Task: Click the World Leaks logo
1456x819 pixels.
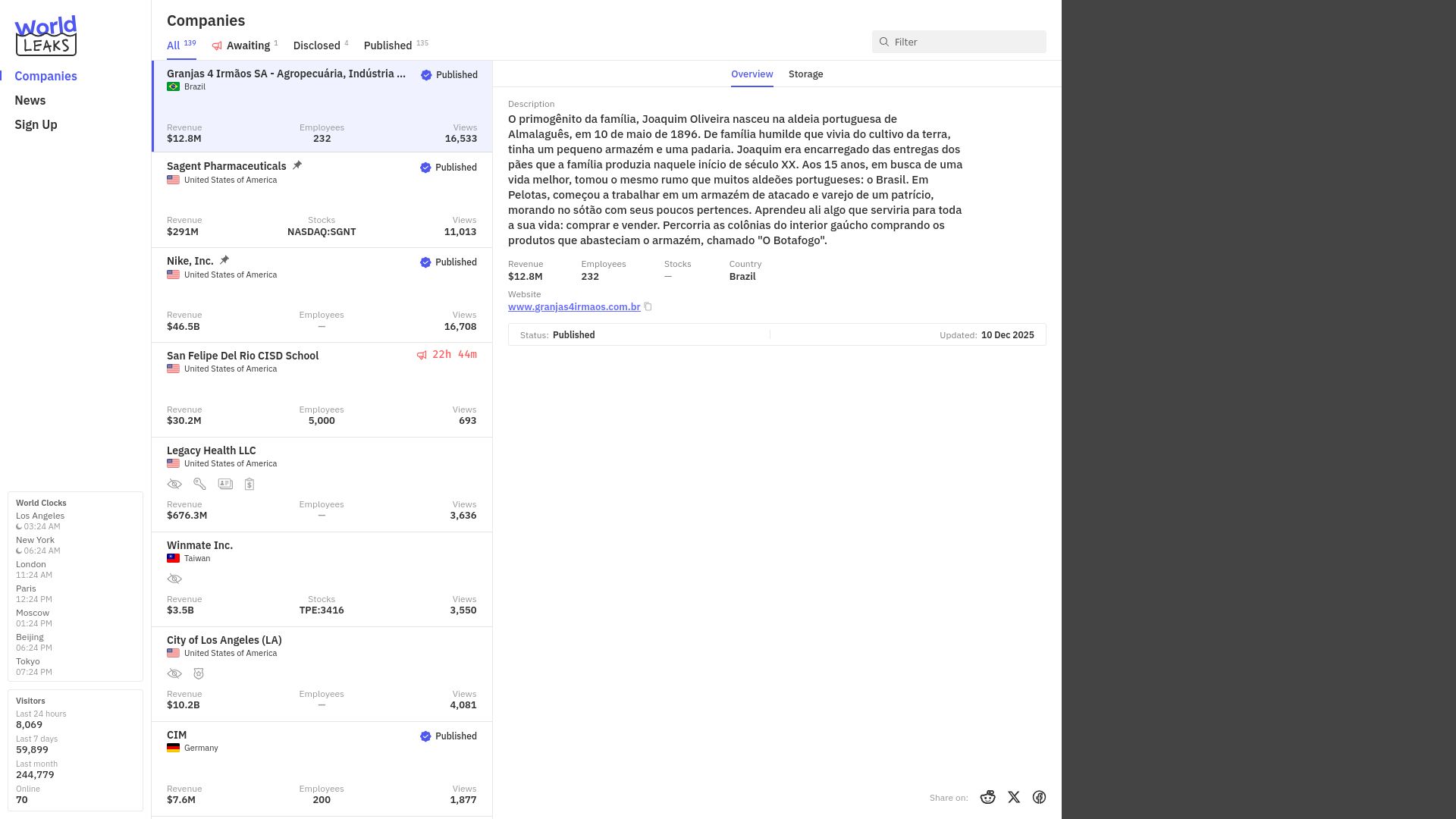Action: pos(45,36)
